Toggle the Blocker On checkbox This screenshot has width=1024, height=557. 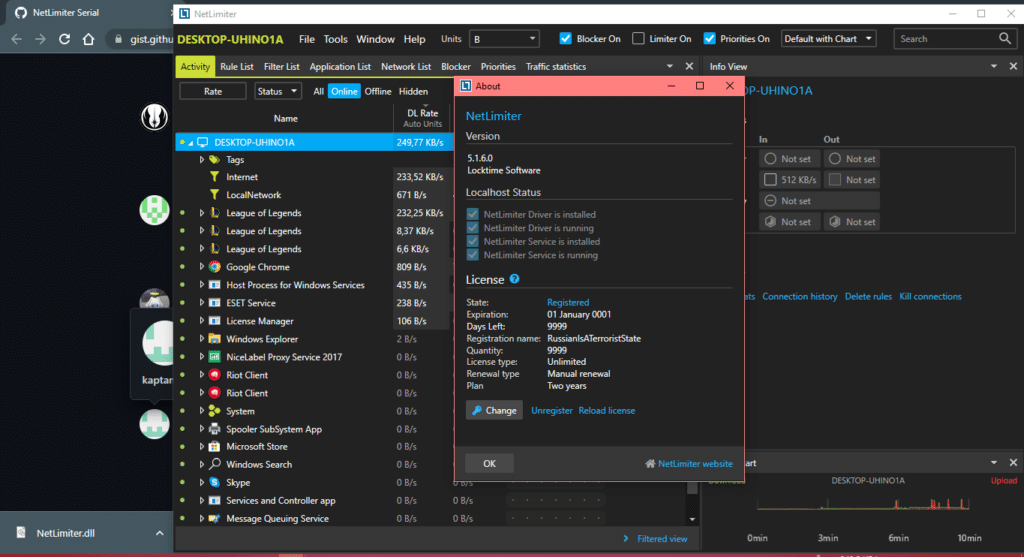tap(566, 39)
